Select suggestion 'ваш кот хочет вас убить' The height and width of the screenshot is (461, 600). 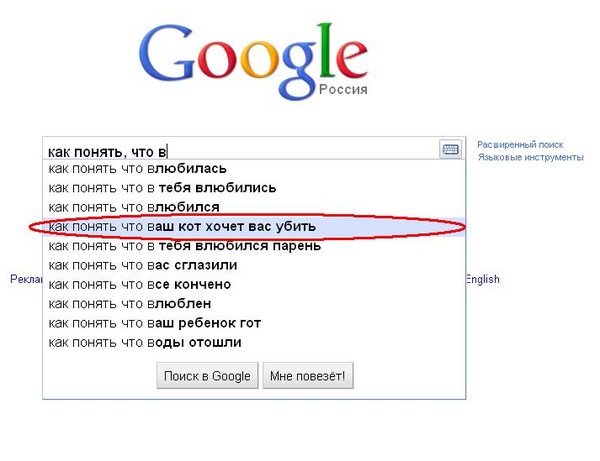182,226
